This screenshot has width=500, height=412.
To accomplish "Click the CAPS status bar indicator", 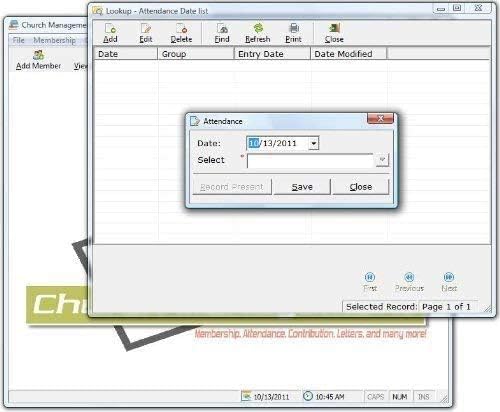I will [376, 397].
